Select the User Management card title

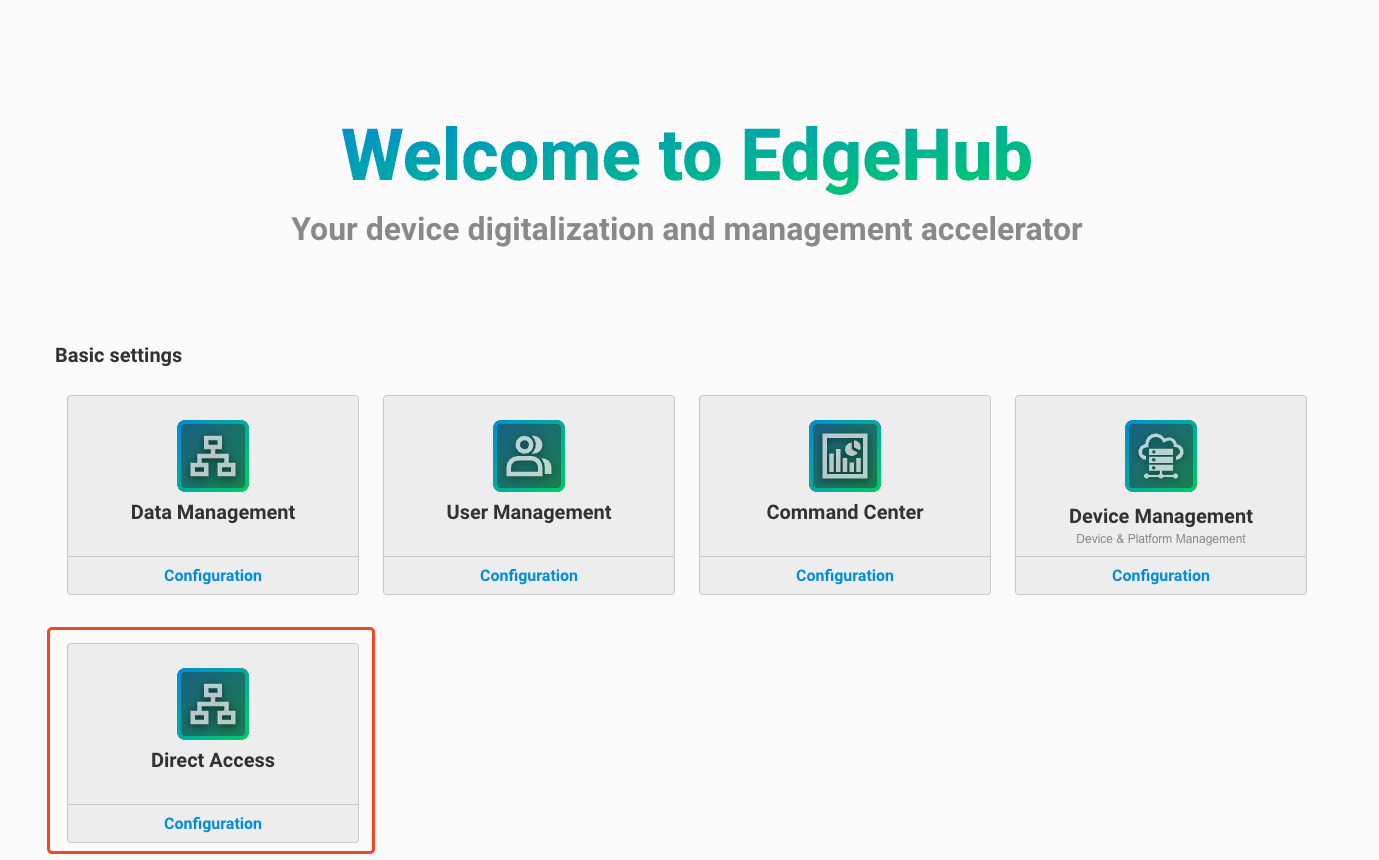pos(529,513)
